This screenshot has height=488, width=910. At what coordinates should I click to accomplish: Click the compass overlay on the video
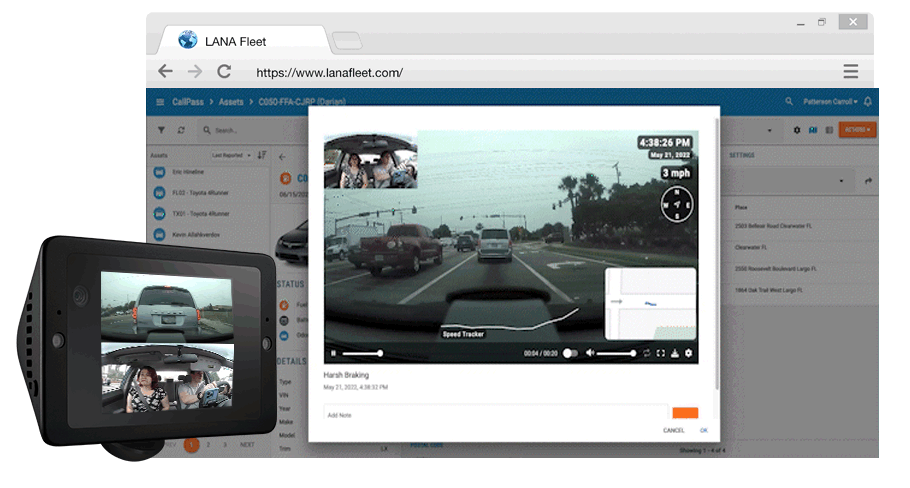[x=676, y=204]
